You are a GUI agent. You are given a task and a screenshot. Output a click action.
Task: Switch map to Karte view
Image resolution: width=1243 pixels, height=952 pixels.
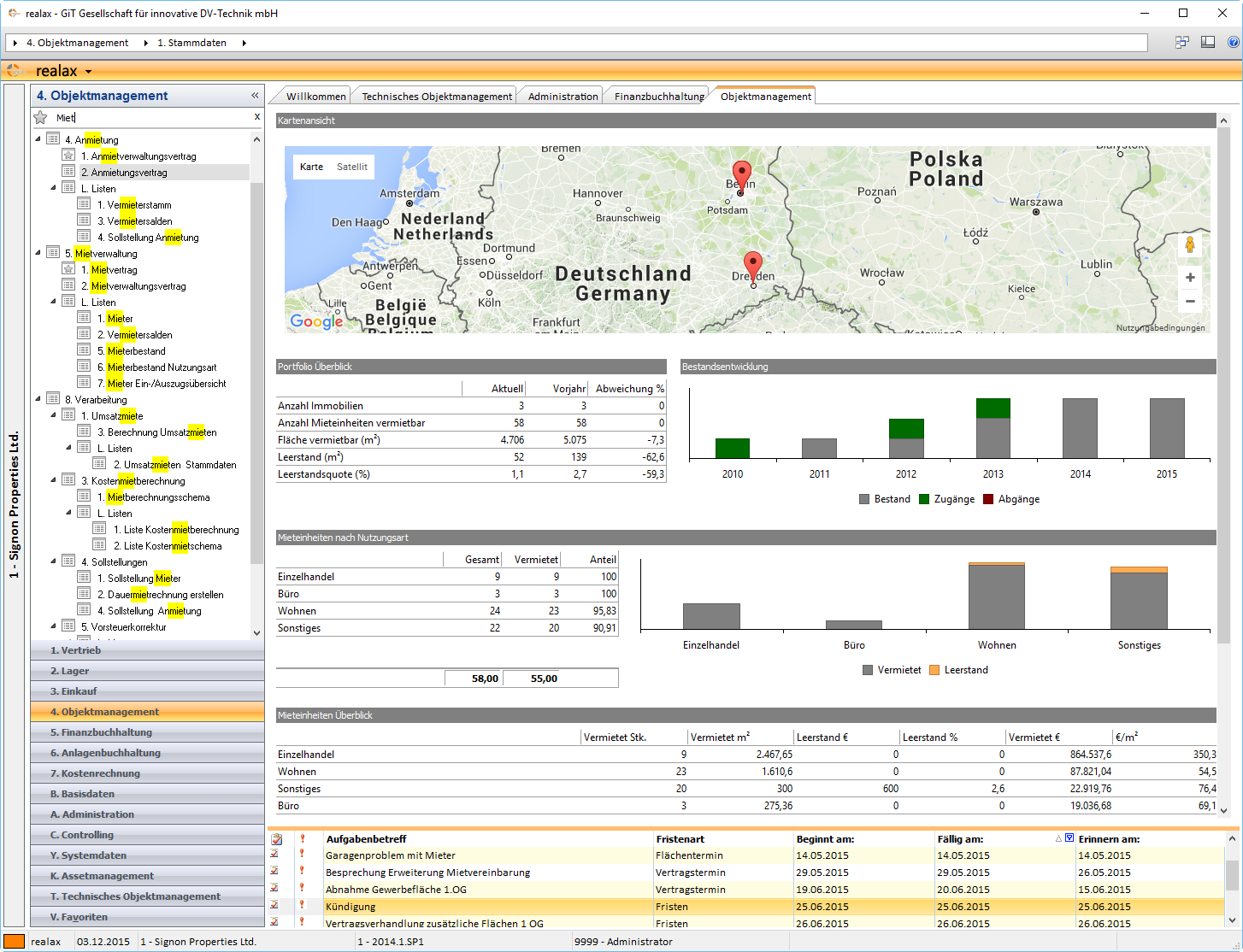click(311, 167)
